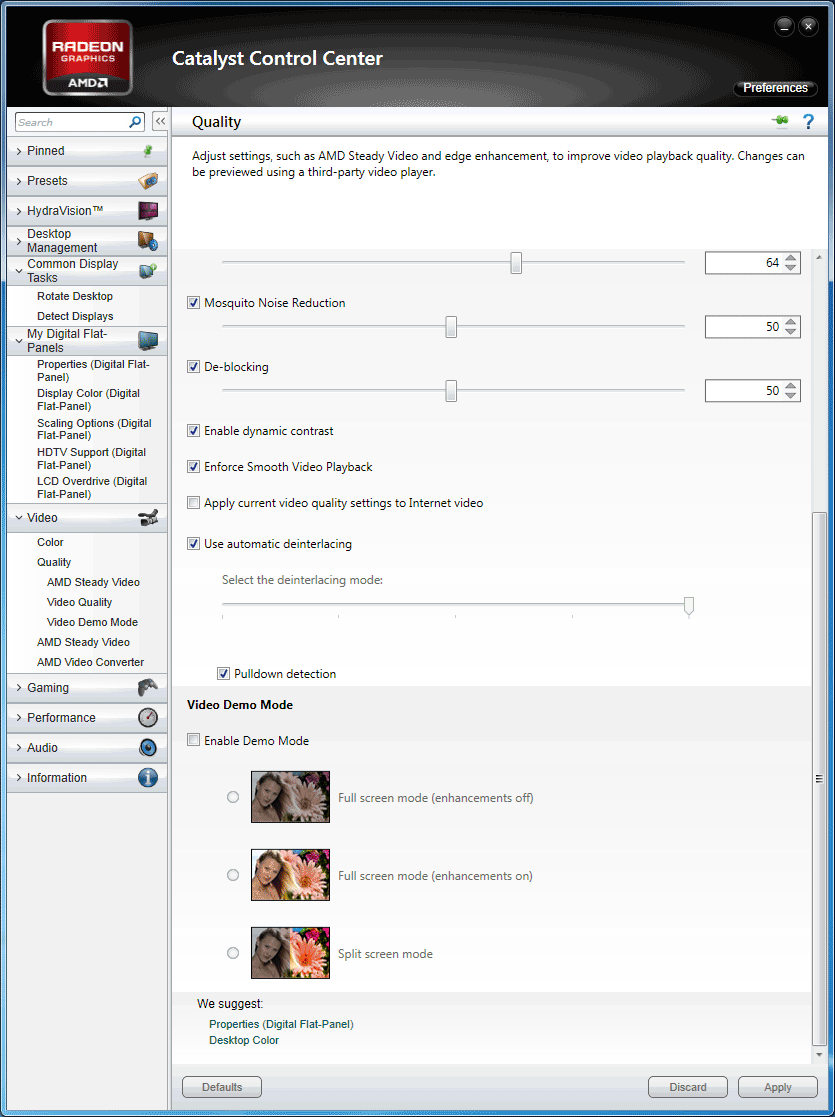Open Video Demo Mode in sidebar
Screen dimensions: 835x1117
93,622
